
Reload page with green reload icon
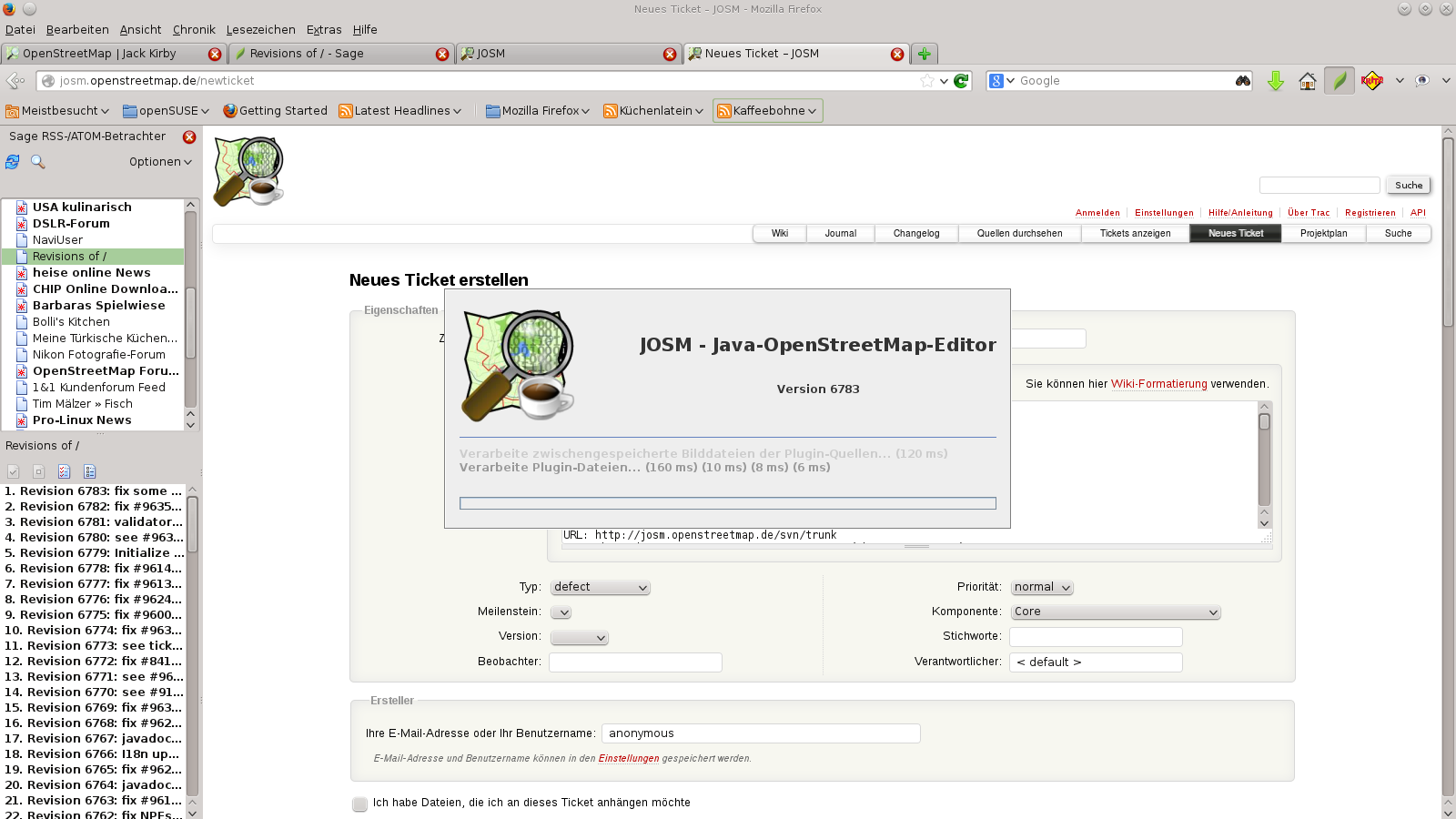(961, 81)
